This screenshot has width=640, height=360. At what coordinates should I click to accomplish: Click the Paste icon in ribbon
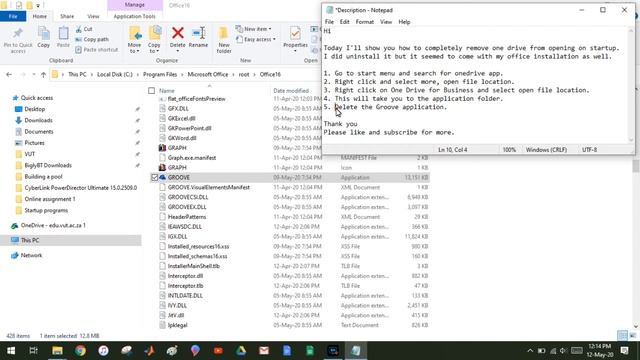click(x=63, y=34)
